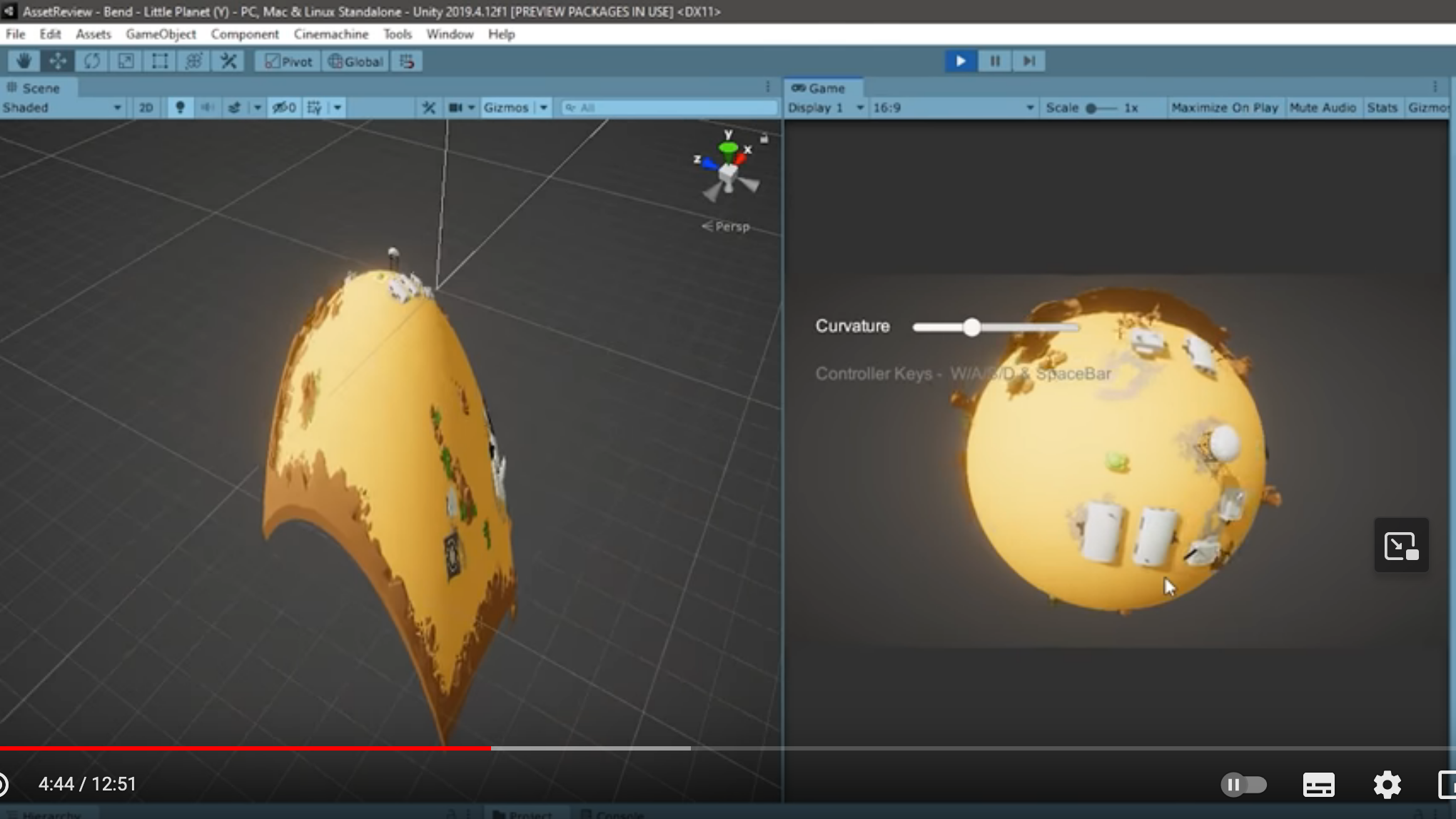Toggle video subtitles/captions icon
This screenshot has width=1456, height=819.
coord(1318,785)
